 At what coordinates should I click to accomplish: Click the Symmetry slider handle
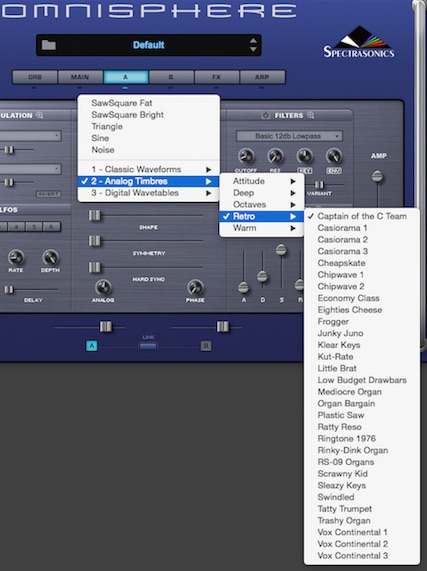pos(95,241)
